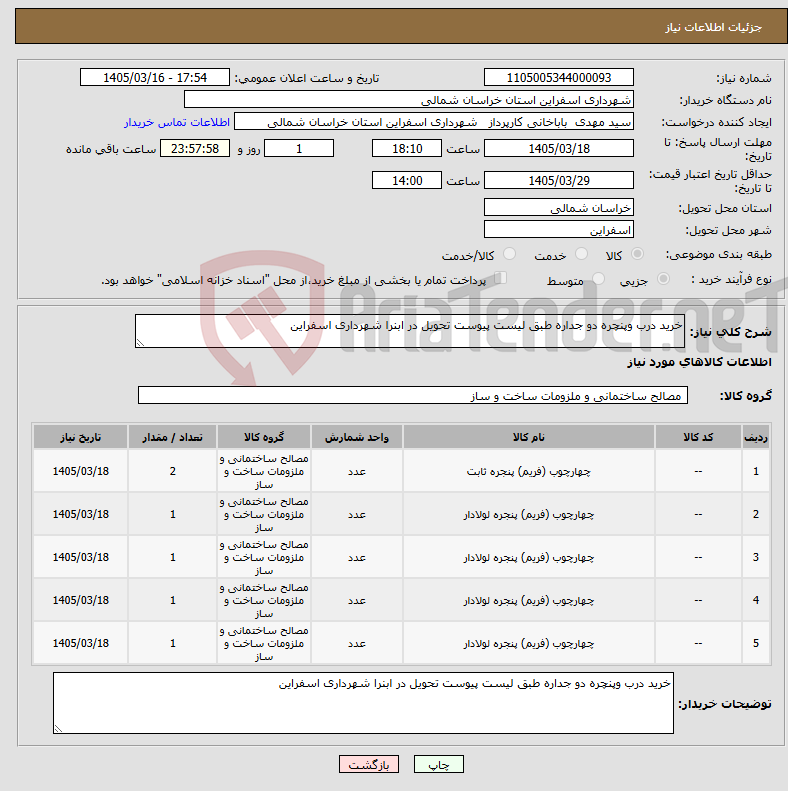Select the جزیی purchase type radio
Image resolution: width=788 pixels, height=791 pixels.
click(663, 278)
